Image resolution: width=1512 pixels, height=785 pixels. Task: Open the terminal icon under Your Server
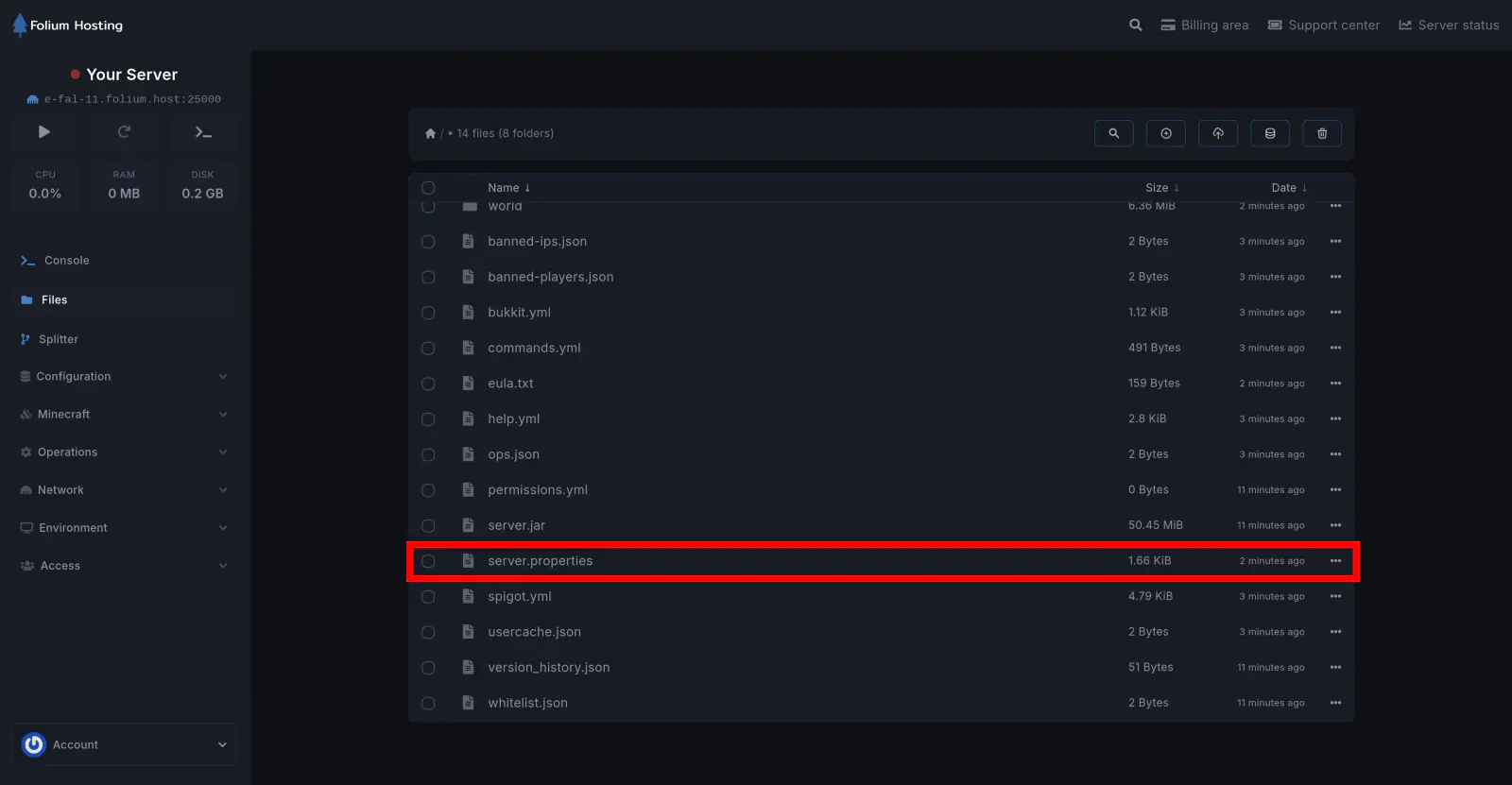coord(203,132)
